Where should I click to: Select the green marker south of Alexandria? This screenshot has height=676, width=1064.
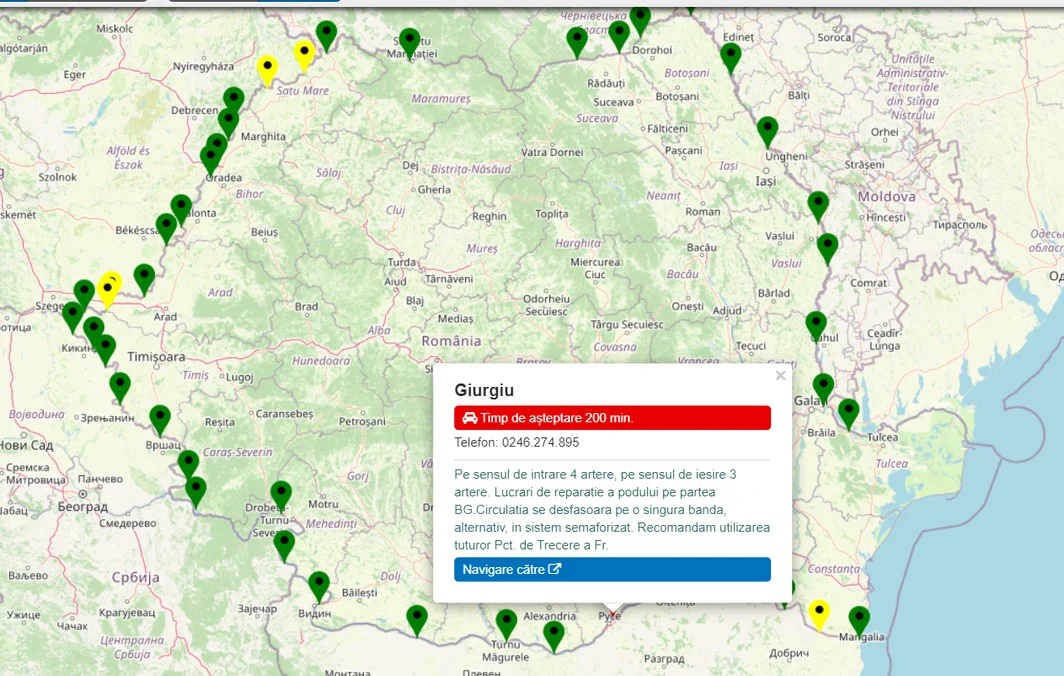coord(554,637)
